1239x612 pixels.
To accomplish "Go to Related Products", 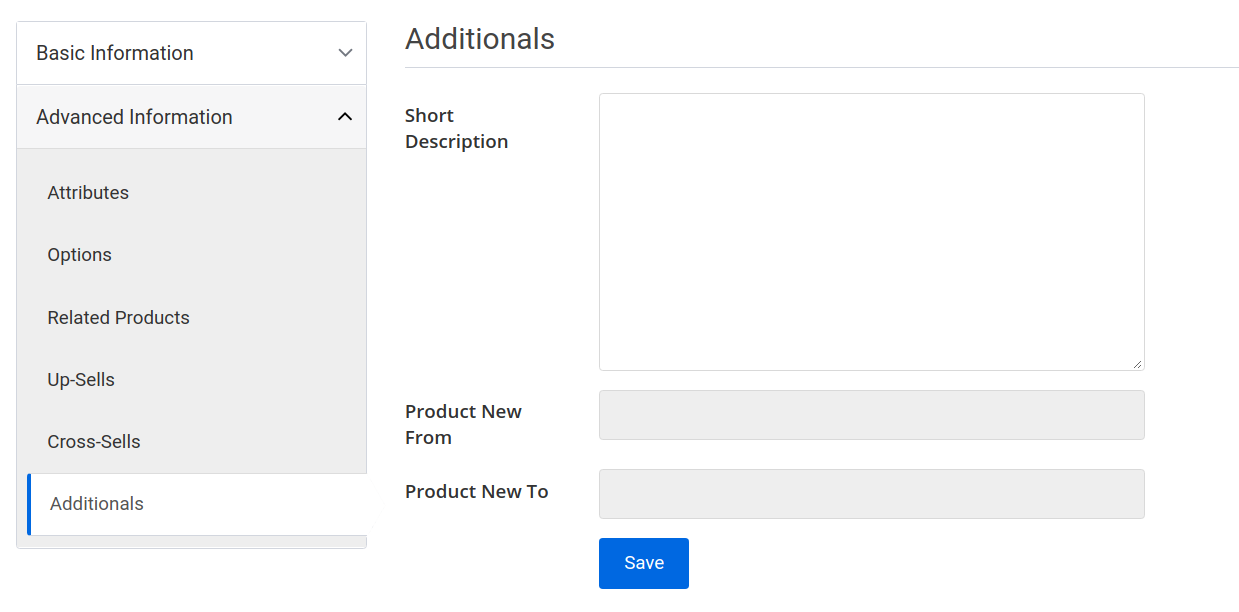I will pyautogui.click(x=118, y=317).
